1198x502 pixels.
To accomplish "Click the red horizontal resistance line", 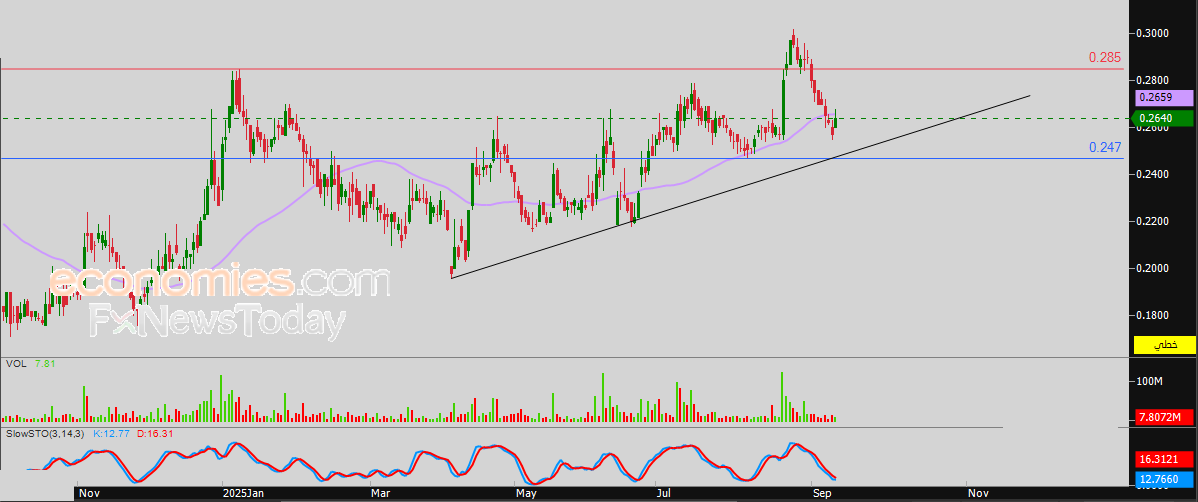I will [x=562, y=69].
